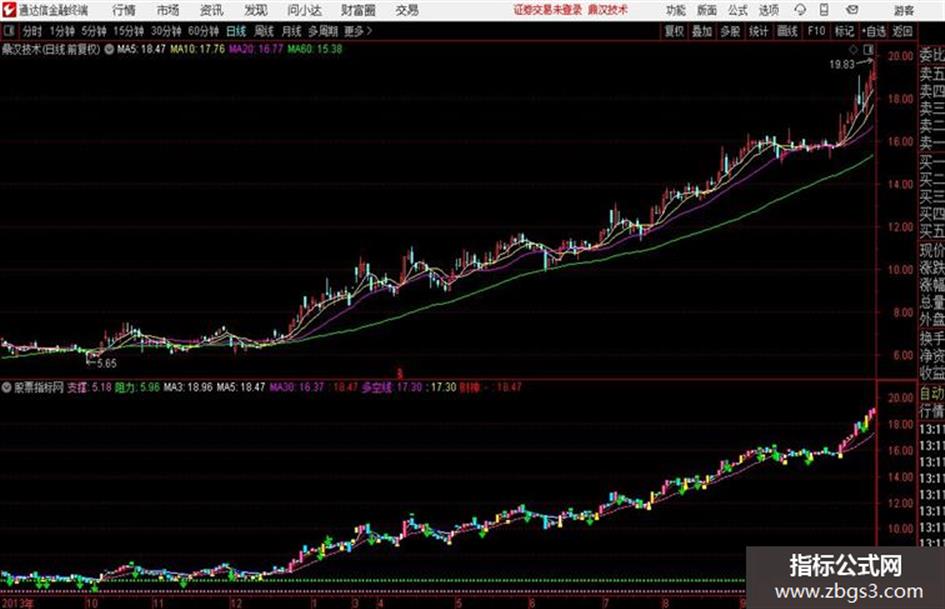Viewport: 945px width, 609px height.
Task: Switch to the 60分钟 period tab
Action: pyautogui.click(x=204, y=31)
